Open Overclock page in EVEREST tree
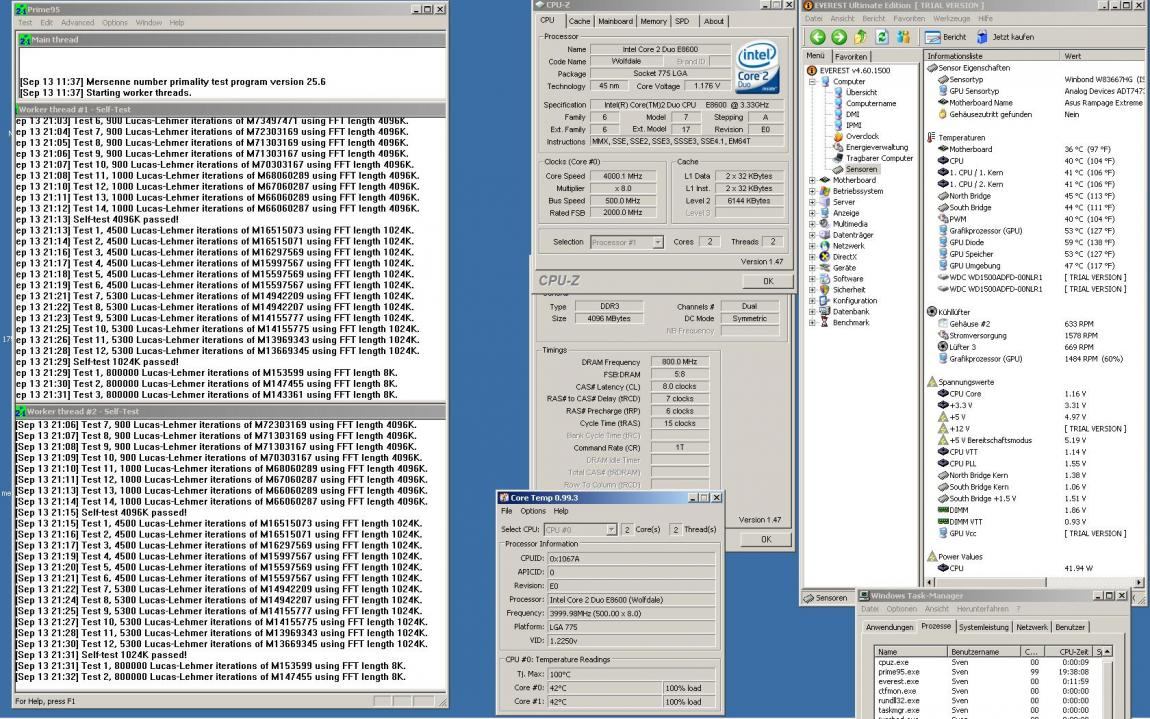1150x719 pixels. pyautogui.click(x=862, y=136)
